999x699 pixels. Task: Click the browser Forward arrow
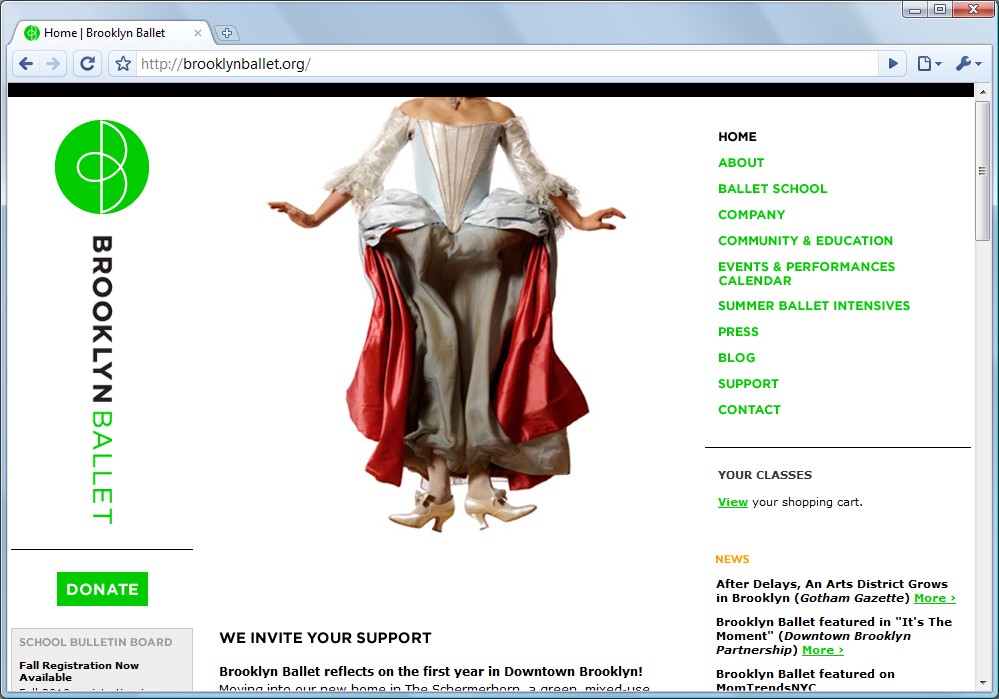coord(54,64)
